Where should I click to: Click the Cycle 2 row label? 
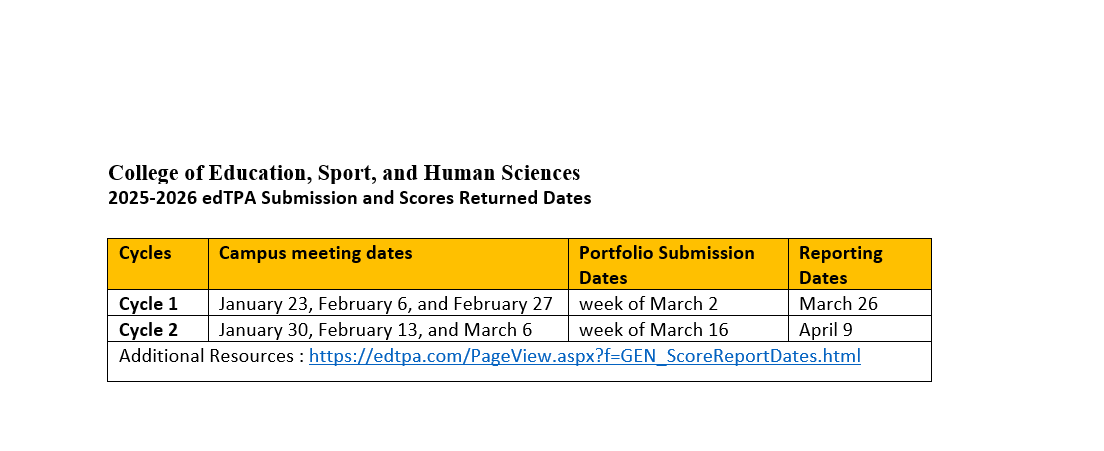point(148,330)
